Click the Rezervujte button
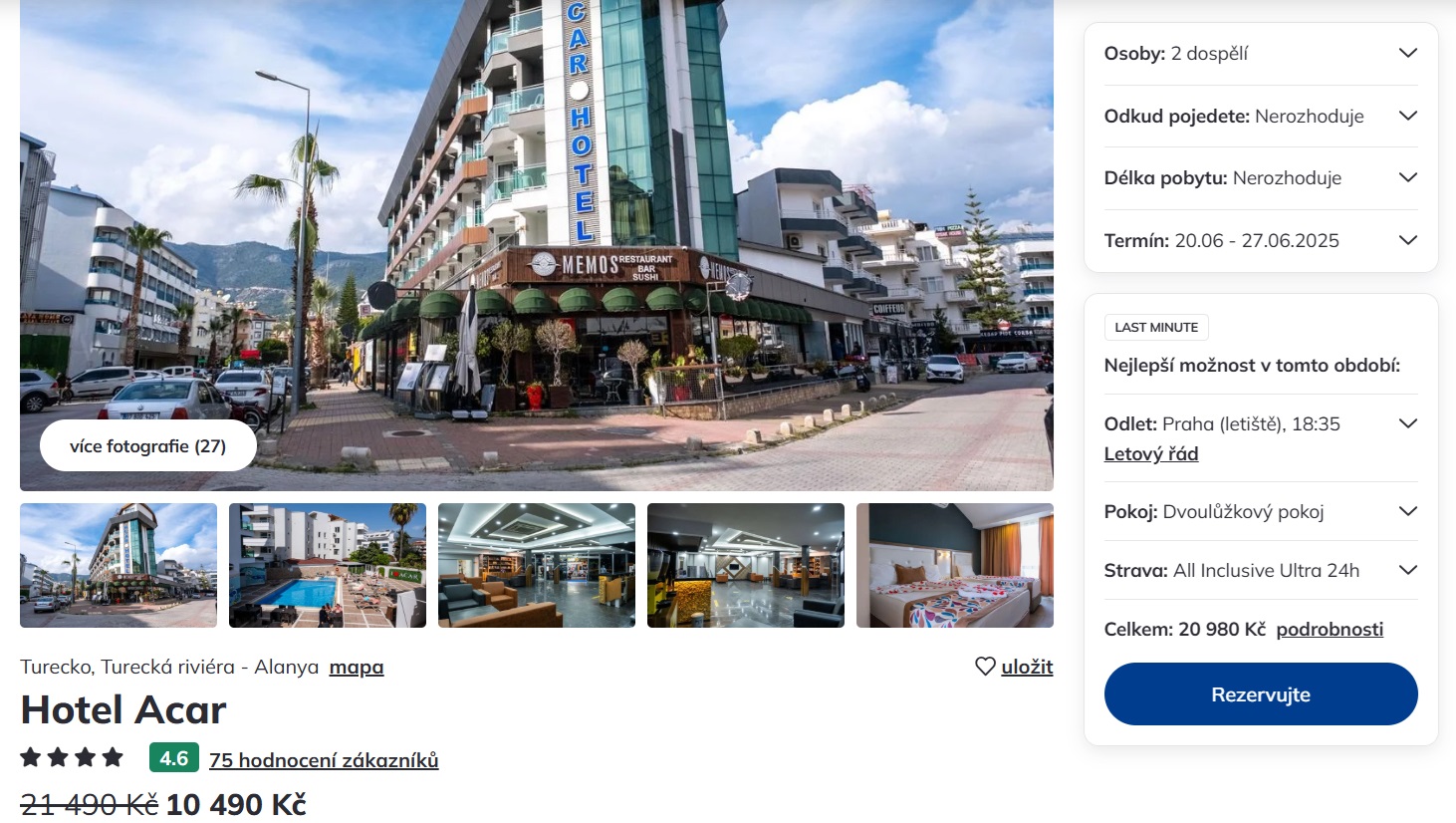 click(1261, 694)
